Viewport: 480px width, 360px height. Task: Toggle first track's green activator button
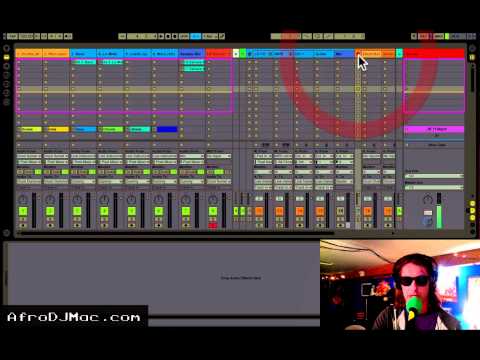23,211
